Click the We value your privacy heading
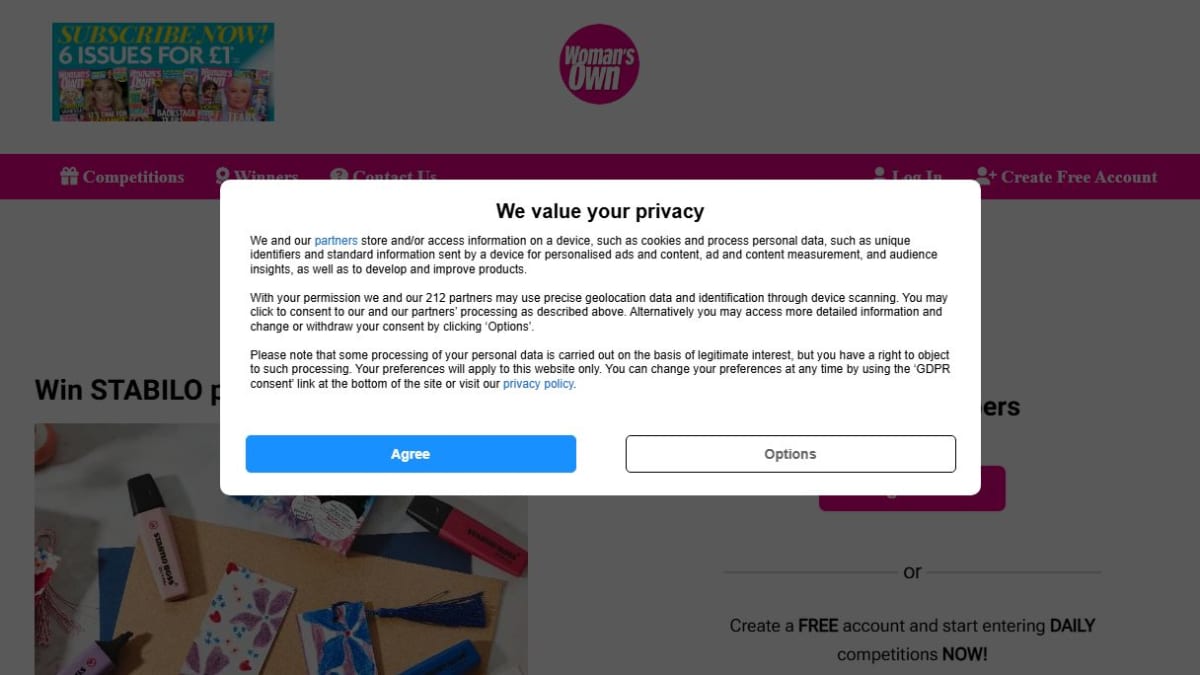1200x675 pixels. 600,211
